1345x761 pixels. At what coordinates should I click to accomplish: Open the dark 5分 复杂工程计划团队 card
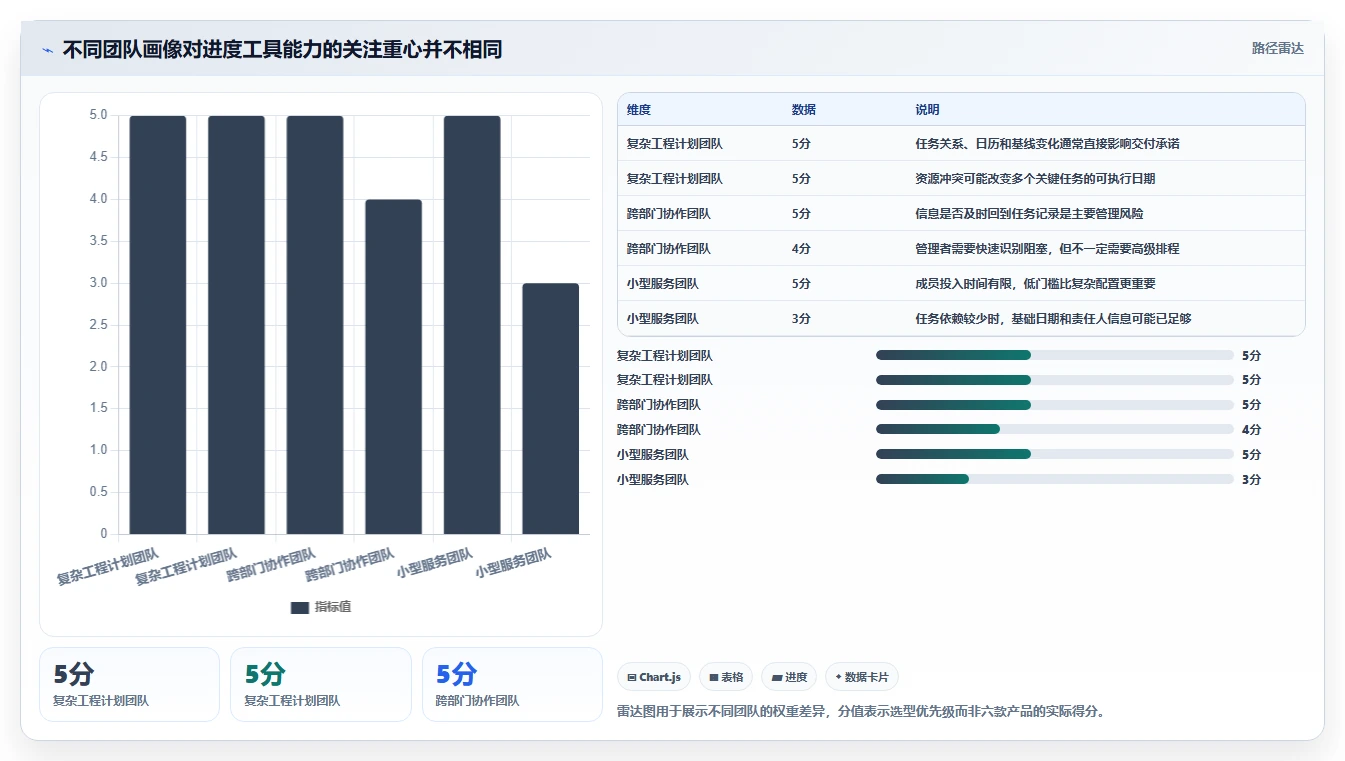pos(129,684)
